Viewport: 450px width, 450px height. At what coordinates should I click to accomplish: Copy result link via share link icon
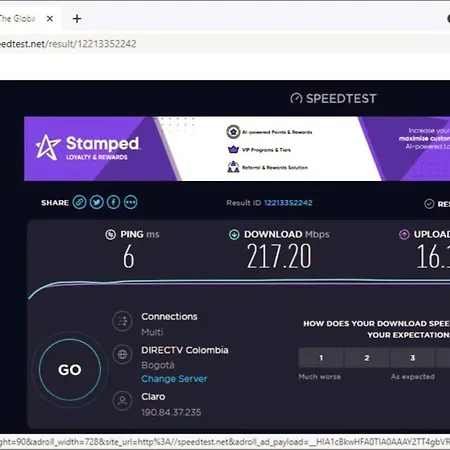[x=79, y=202]
